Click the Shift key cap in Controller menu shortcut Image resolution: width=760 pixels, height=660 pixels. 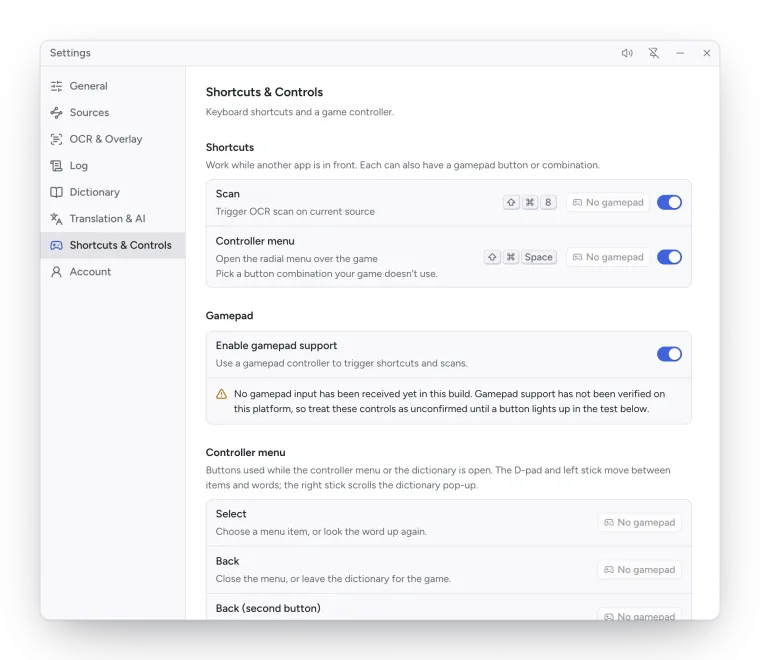point(492,257)
